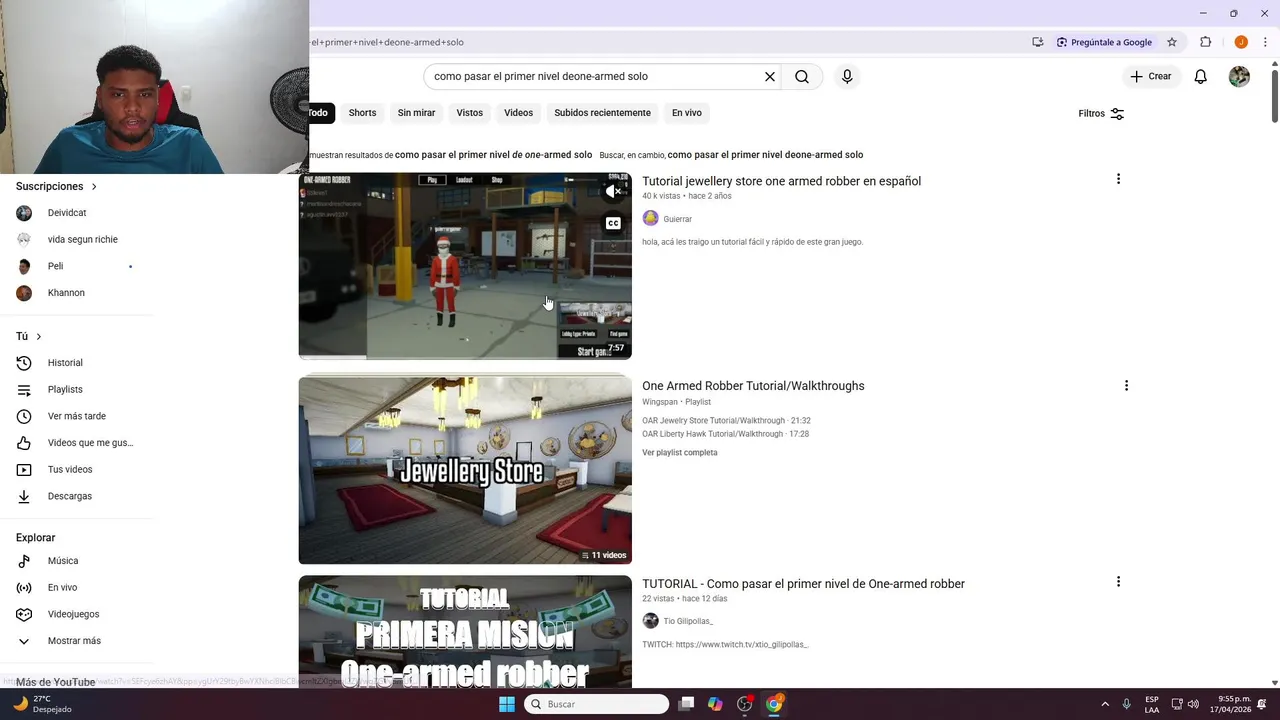This screenshot has height=720, width=1280.
Task: Unmute the preview on the first video thumbnail
Action: [x=613, y=190]
